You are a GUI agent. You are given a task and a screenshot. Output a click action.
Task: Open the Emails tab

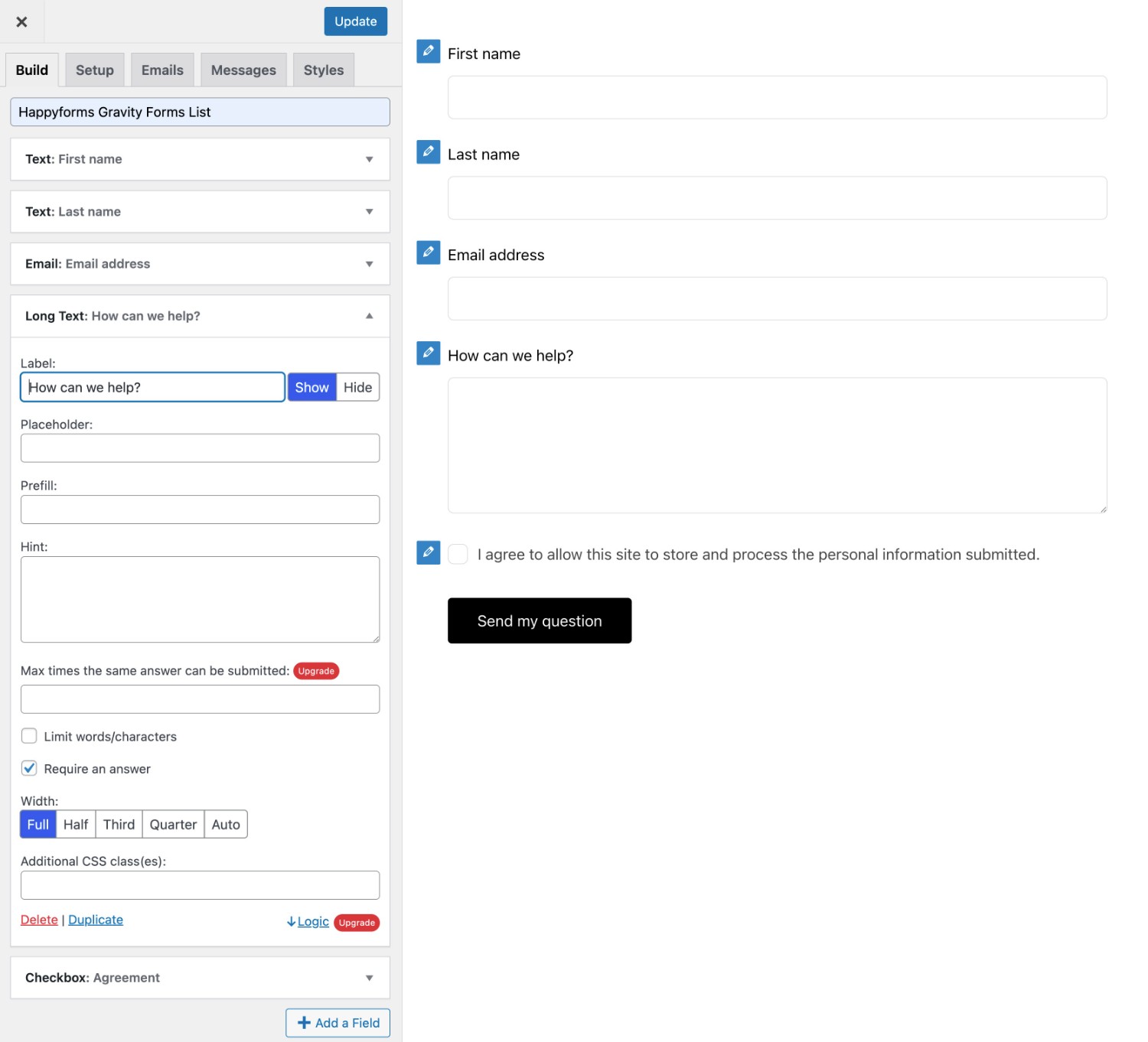(162, 70)
